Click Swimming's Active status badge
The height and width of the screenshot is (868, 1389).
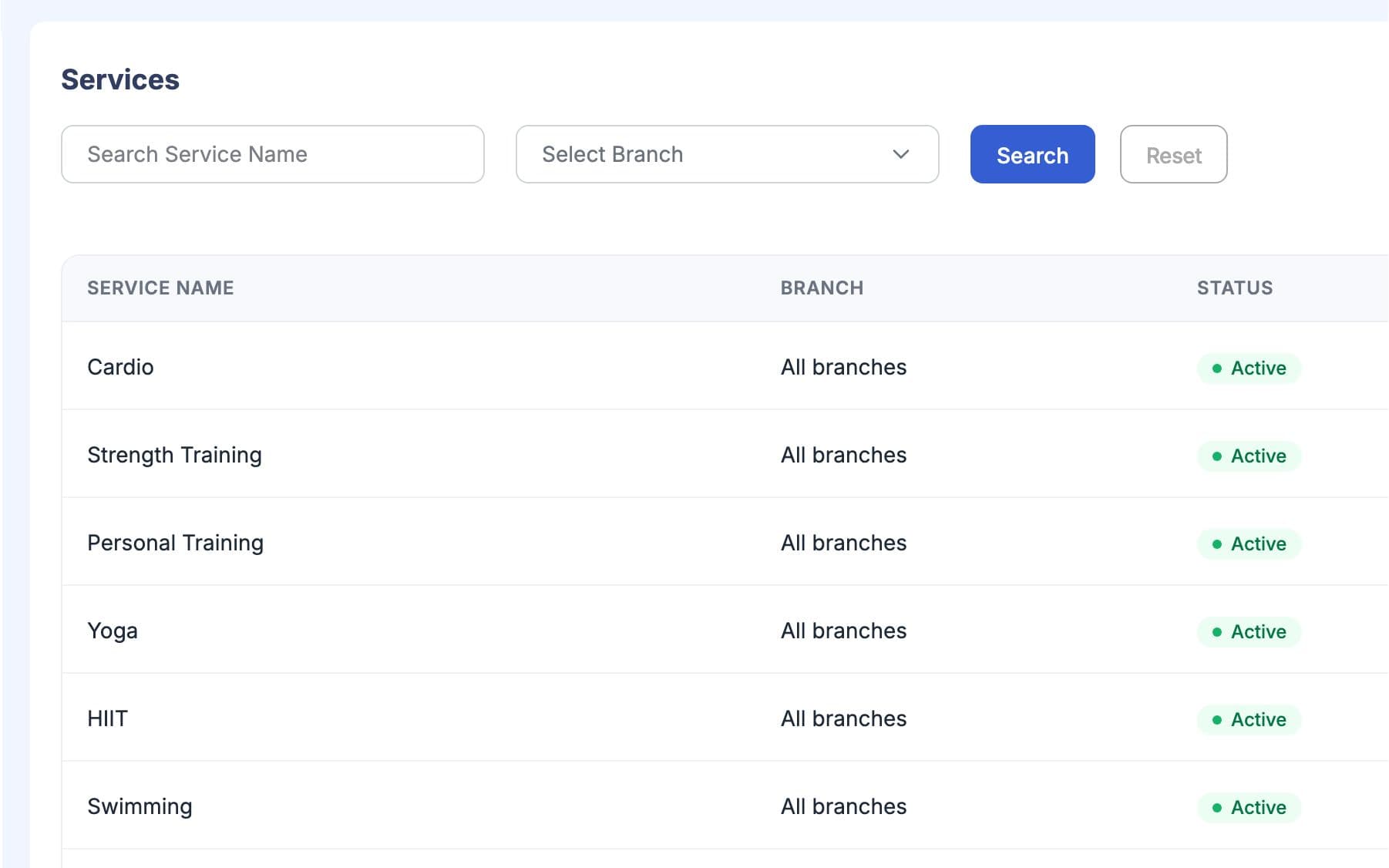[x=1249, y=807]
